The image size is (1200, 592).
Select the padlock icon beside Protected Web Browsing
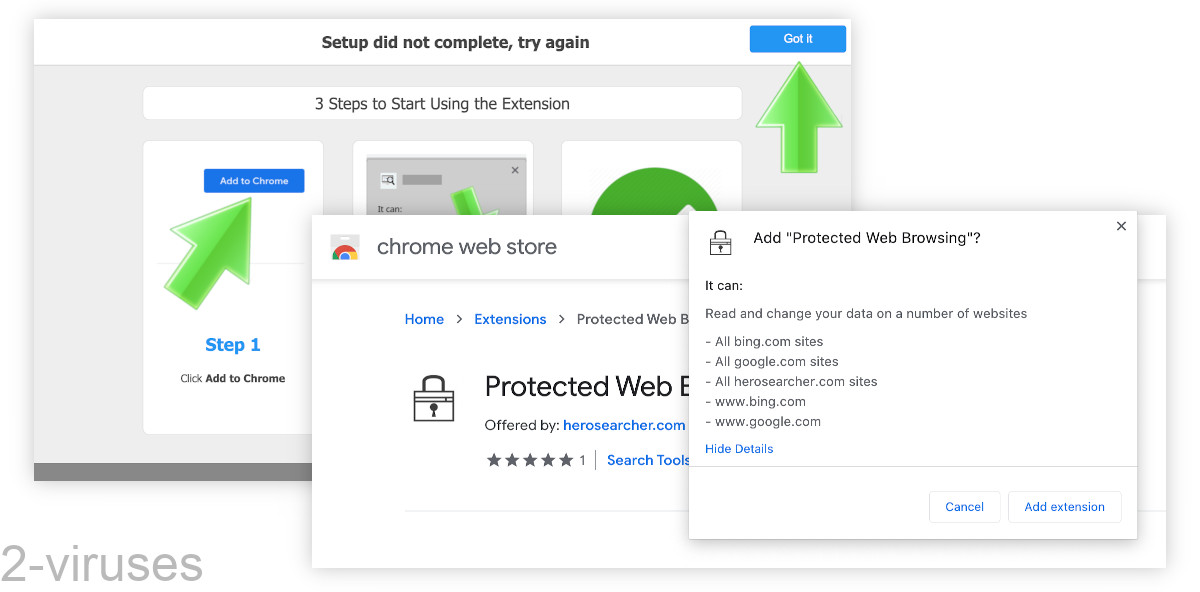(434, 398)
